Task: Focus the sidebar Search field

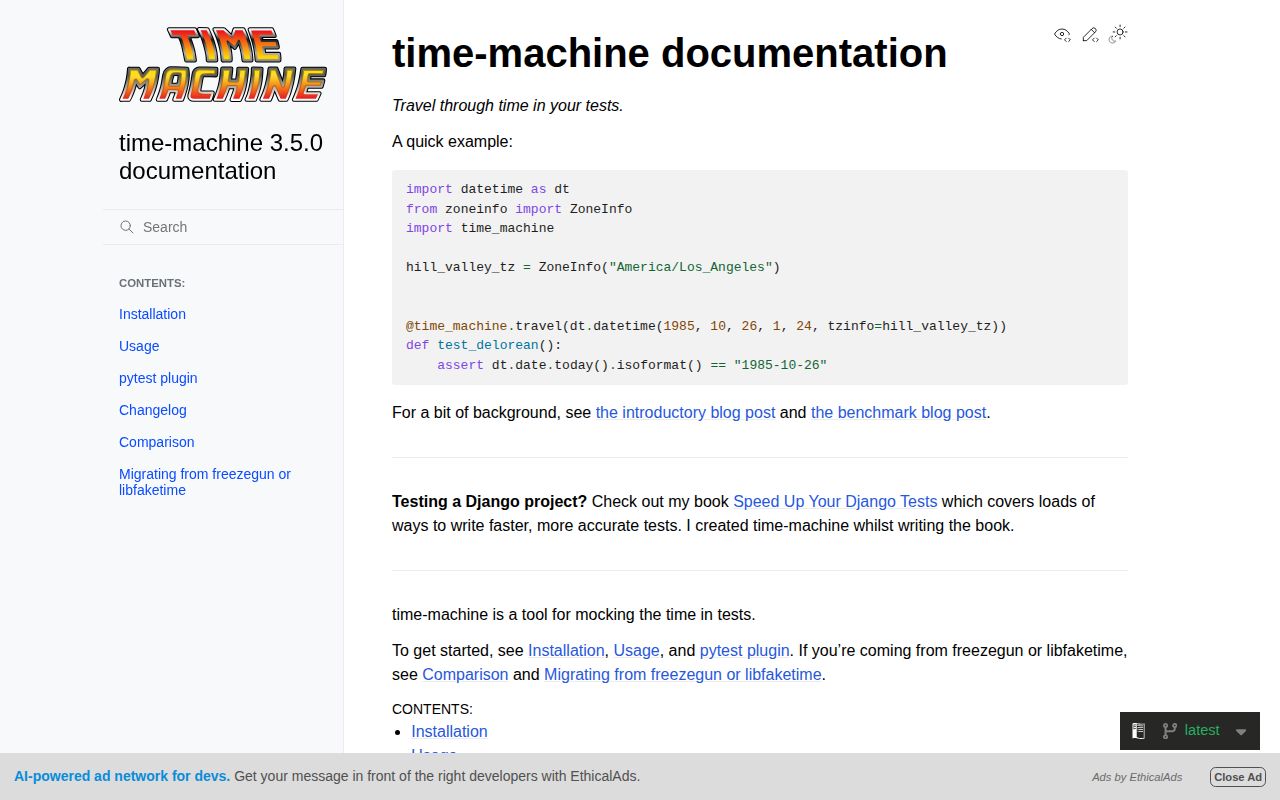Action: [x=223, y=227]
